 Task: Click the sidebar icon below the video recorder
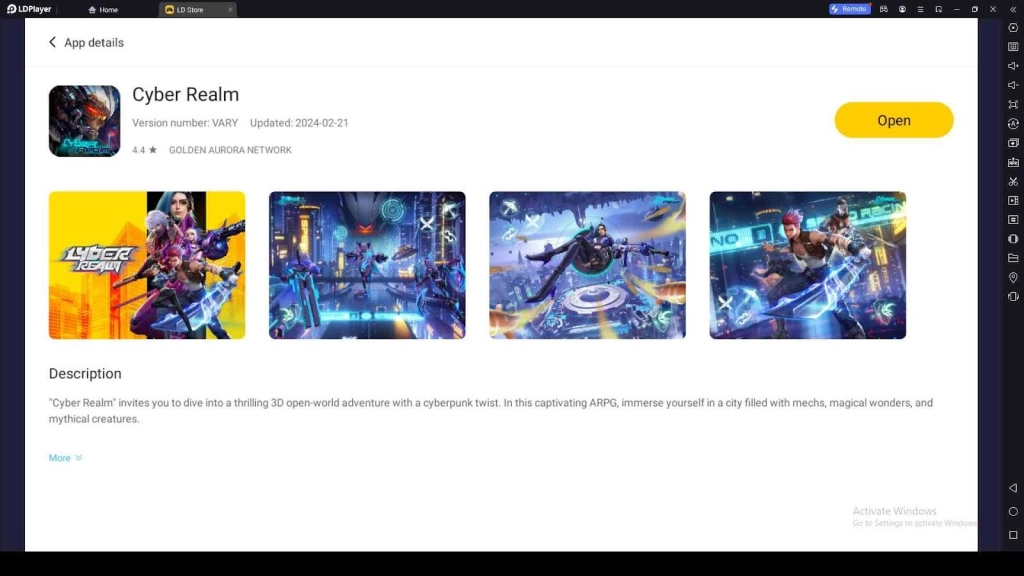point(1013,220)
